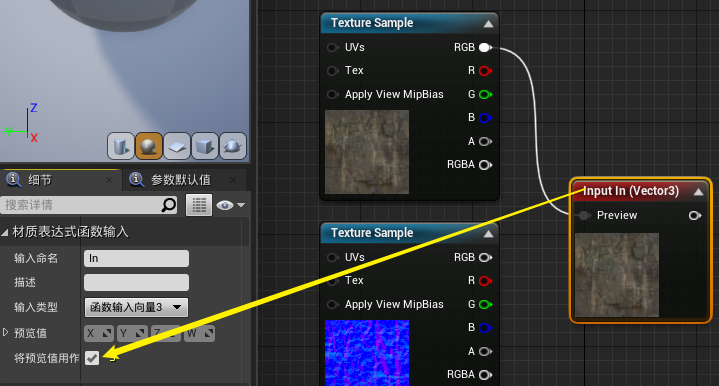Click green G output pin on normal-map Texture Sample

pyautogui.click(x=485, y=304)
